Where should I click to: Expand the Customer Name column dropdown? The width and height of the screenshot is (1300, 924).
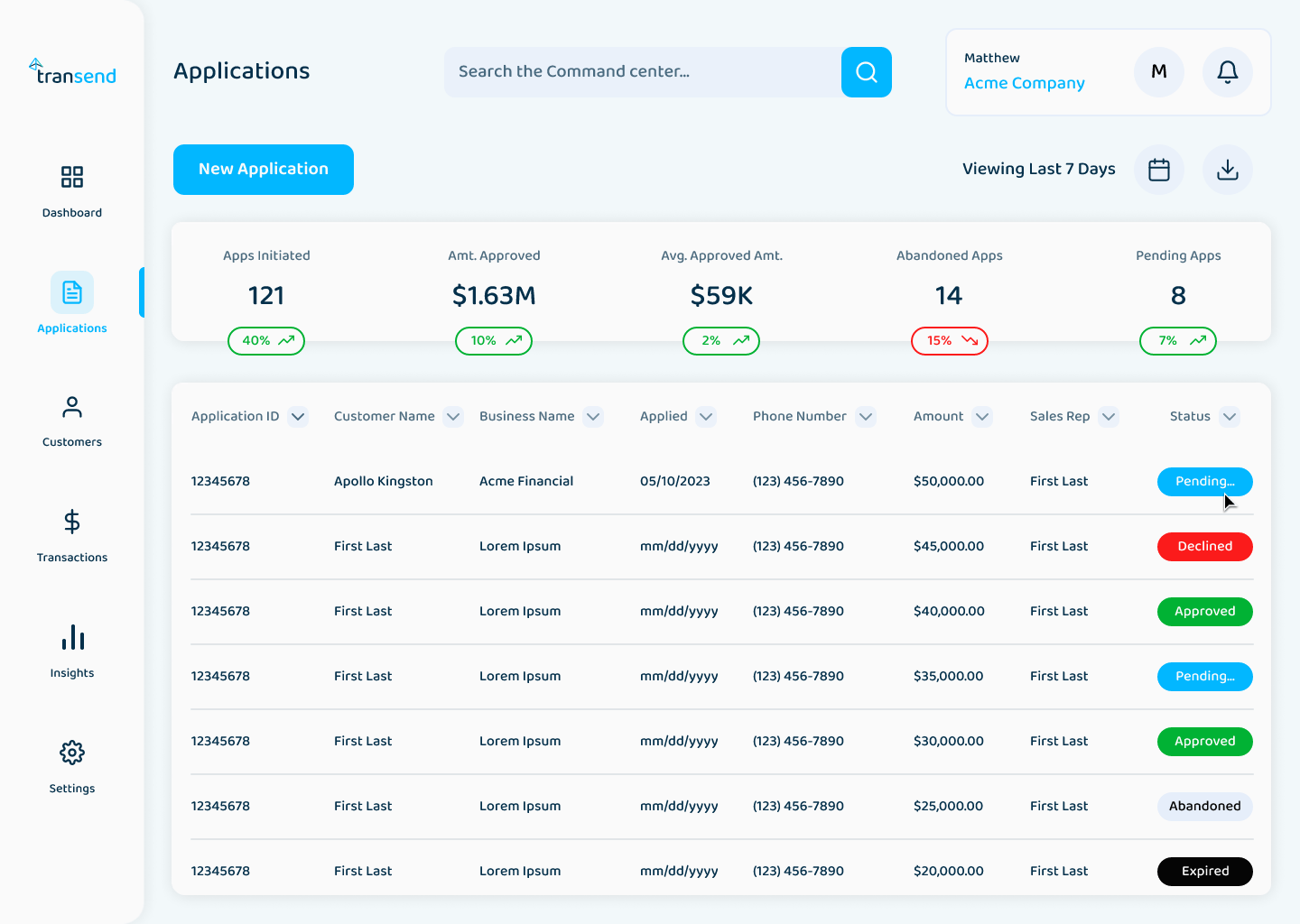click(453, 417)
